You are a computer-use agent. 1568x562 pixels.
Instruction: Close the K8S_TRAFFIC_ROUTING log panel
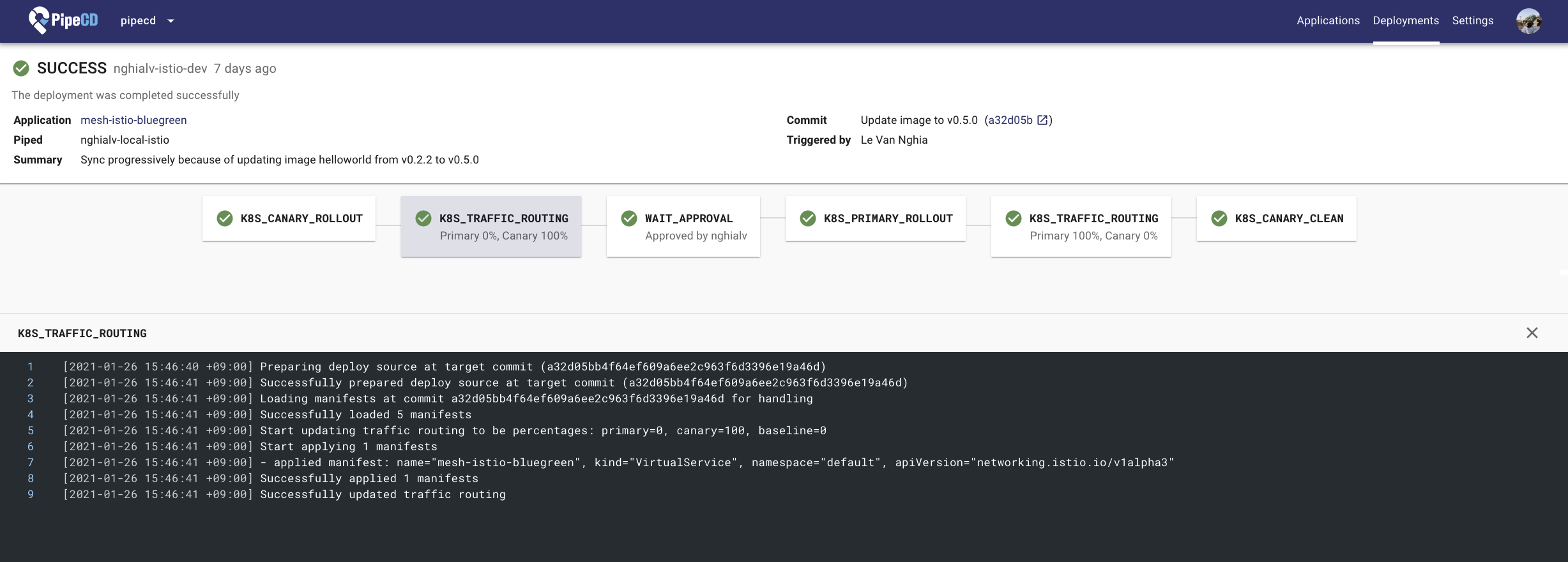tap(1532, 333)
